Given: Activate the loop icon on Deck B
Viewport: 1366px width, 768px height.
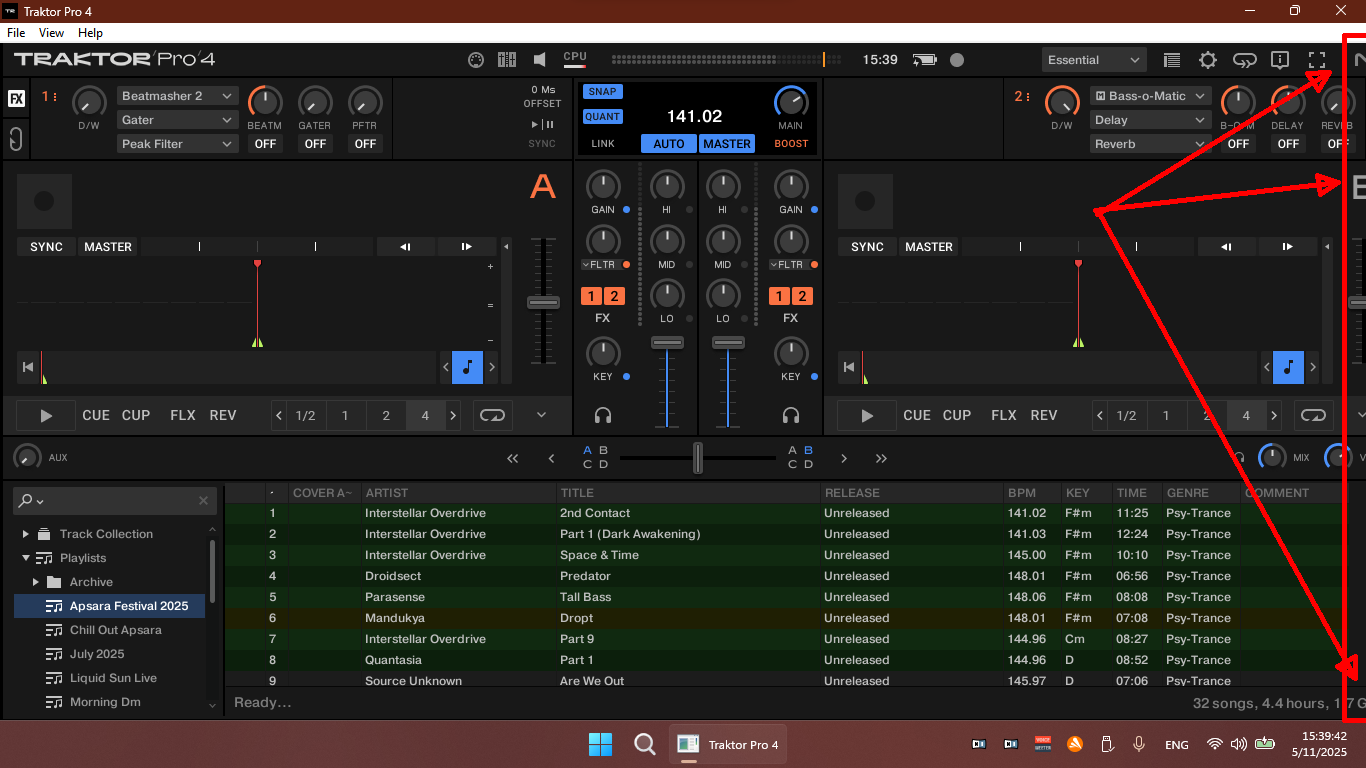Looking at the screenshot, I should (1313, 415).
